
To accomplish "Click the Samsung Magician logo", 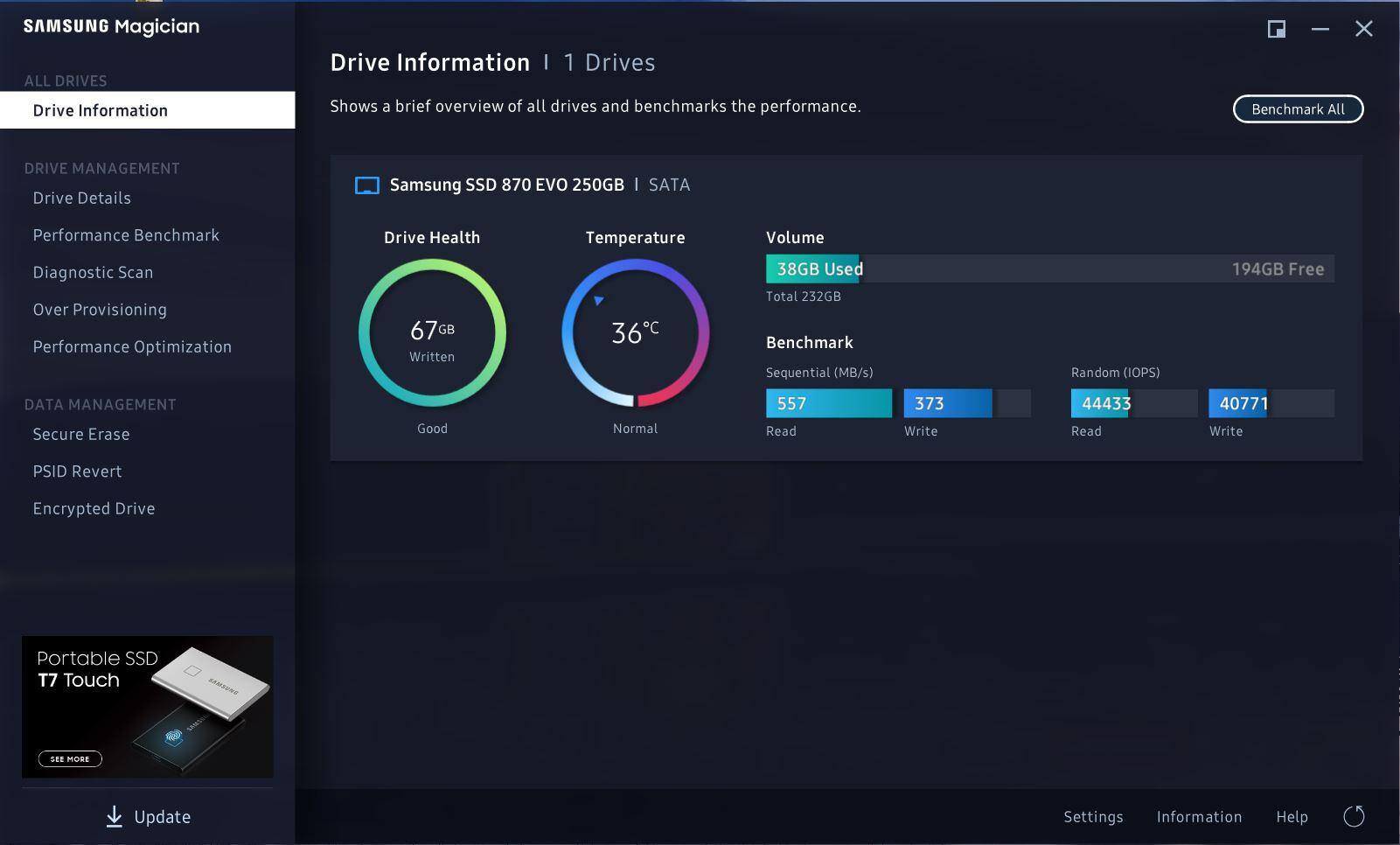I will (x=111, y=27).
